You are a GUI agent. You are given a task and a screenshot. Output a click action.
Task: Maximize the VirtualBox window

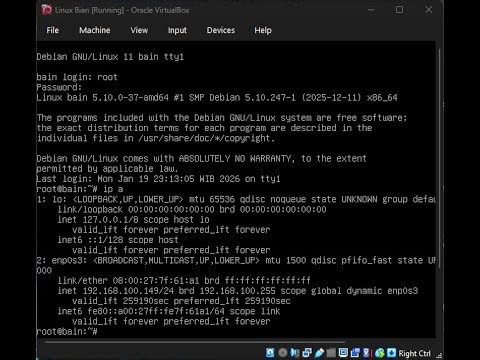[399, 10]
